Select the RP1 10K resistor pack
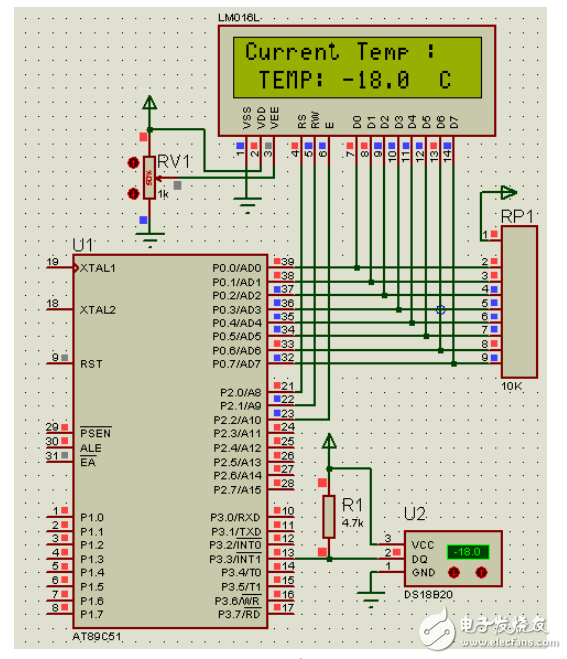The width and height of the screenshot is (567, 659). (x=519, y=302)
